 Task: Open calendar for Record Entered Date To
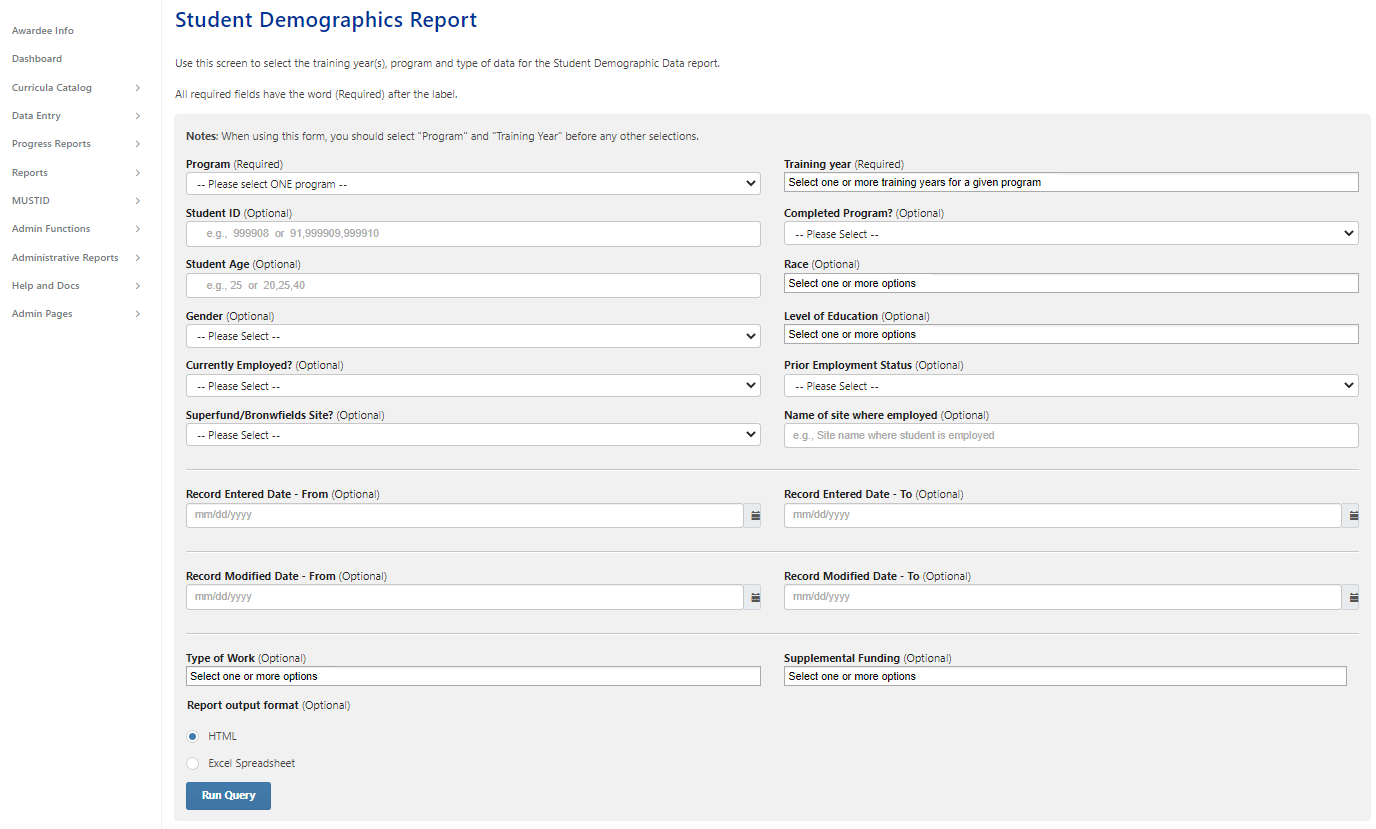pyautogui.click(x=1353, y=516)
